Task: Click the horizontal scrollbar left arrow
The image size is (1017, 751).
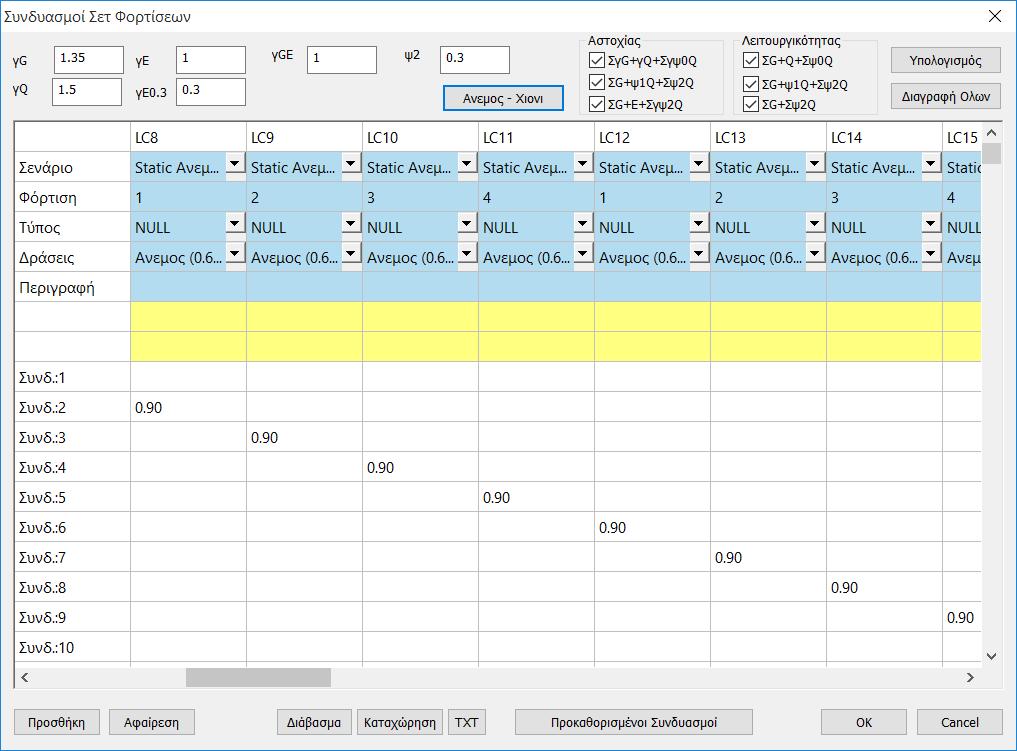Action: [25, 677]
